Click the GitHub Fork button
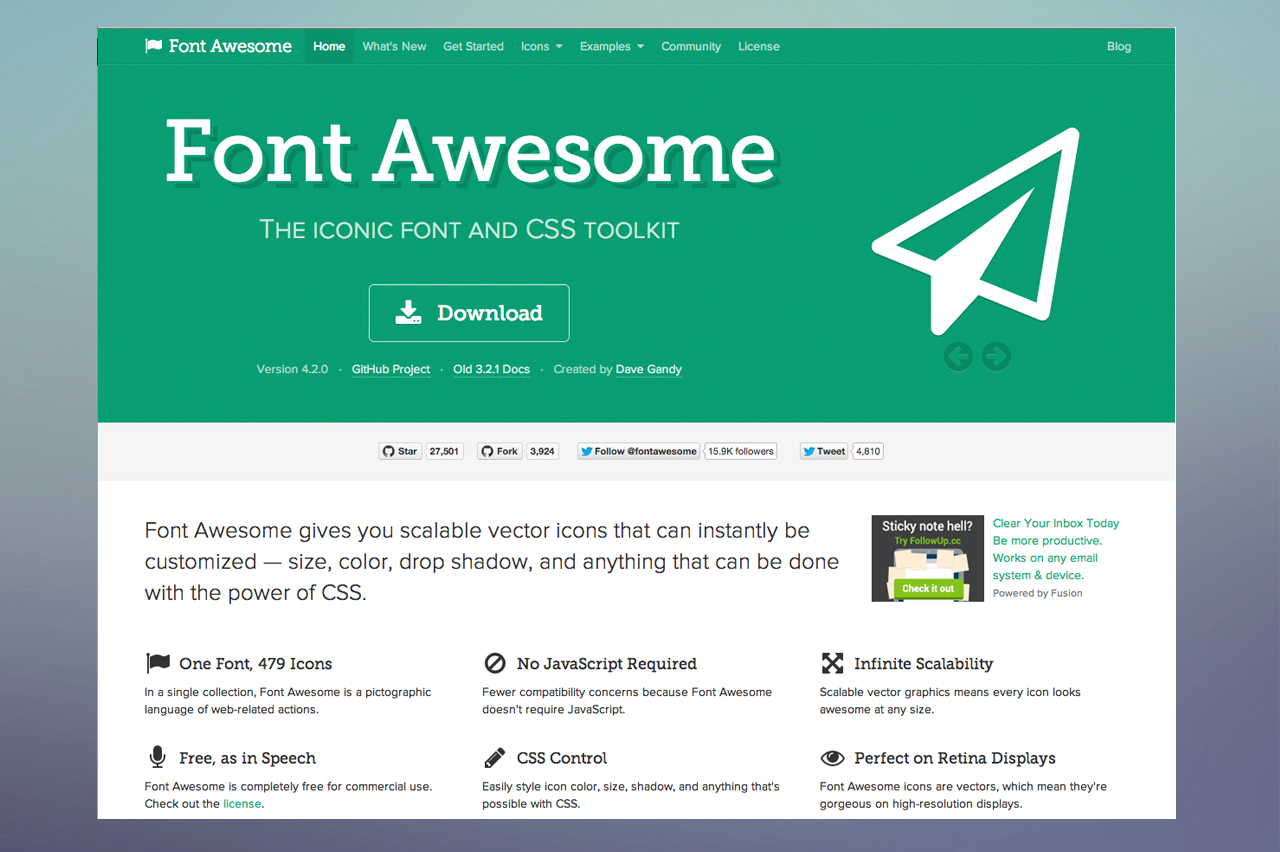The height and width of the screenshot is (852, 1280). pos(499,451)
